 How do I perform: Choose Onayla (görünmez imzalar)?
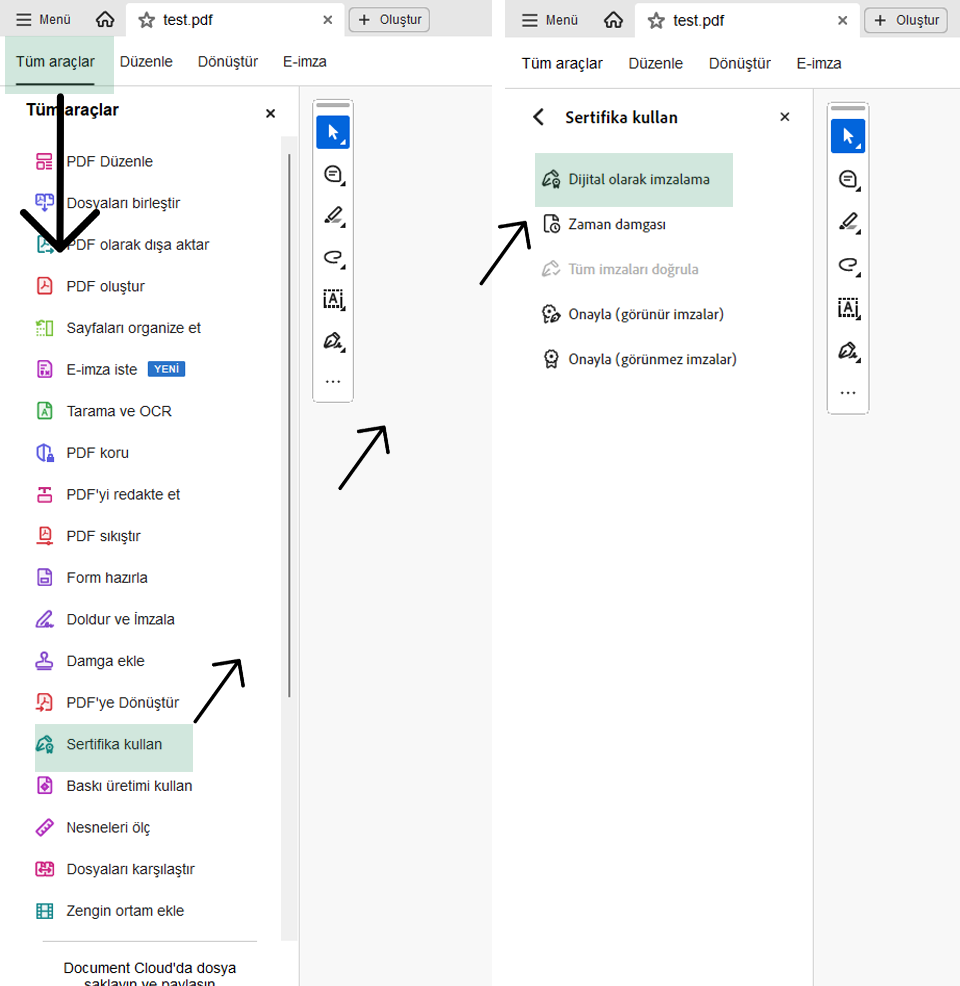tap(652, 359)
